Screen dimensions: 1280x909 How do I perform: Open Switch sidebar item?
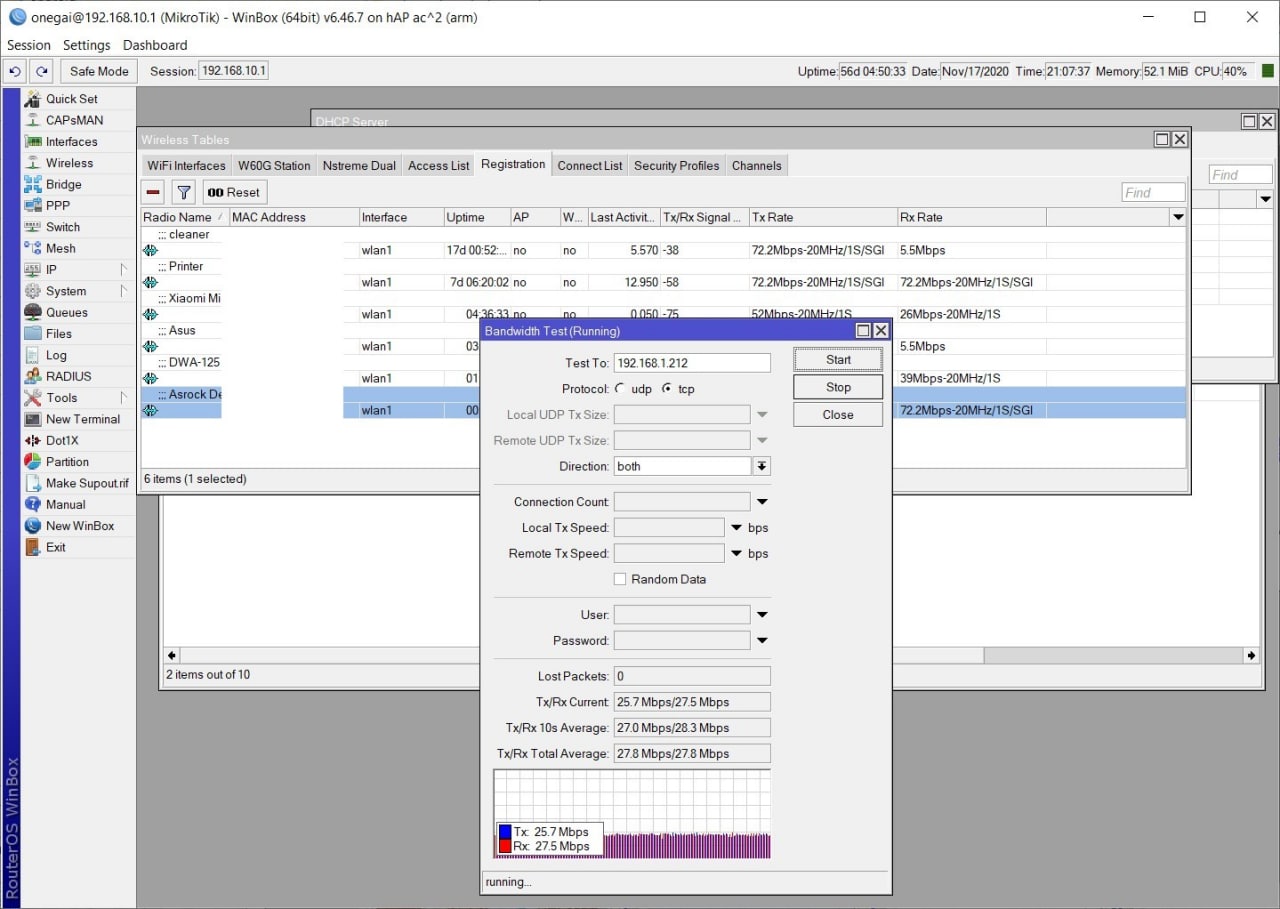62,227
